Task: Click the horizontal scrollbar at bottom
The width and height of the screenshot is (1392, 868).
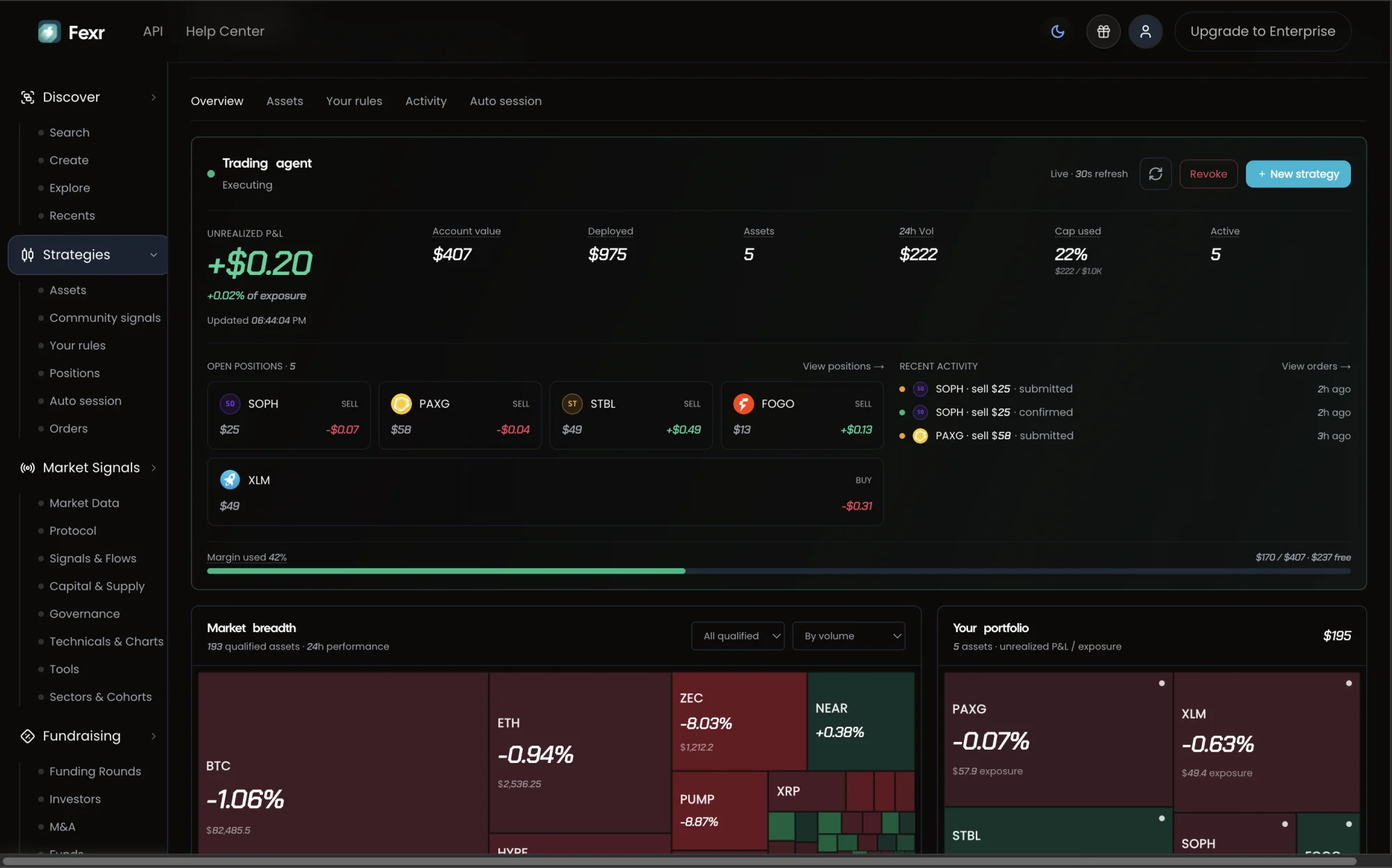Action: click(679, 861)
